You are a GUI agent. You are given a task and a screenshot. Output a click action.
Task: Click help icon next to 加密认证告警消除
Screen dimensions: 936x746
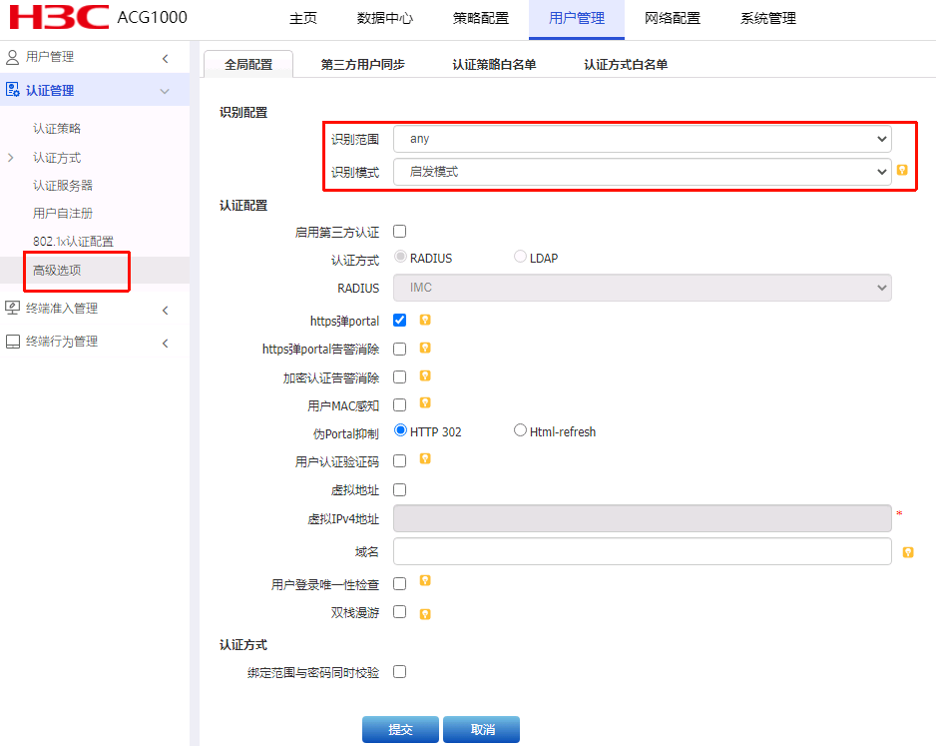tap(425, 377)
